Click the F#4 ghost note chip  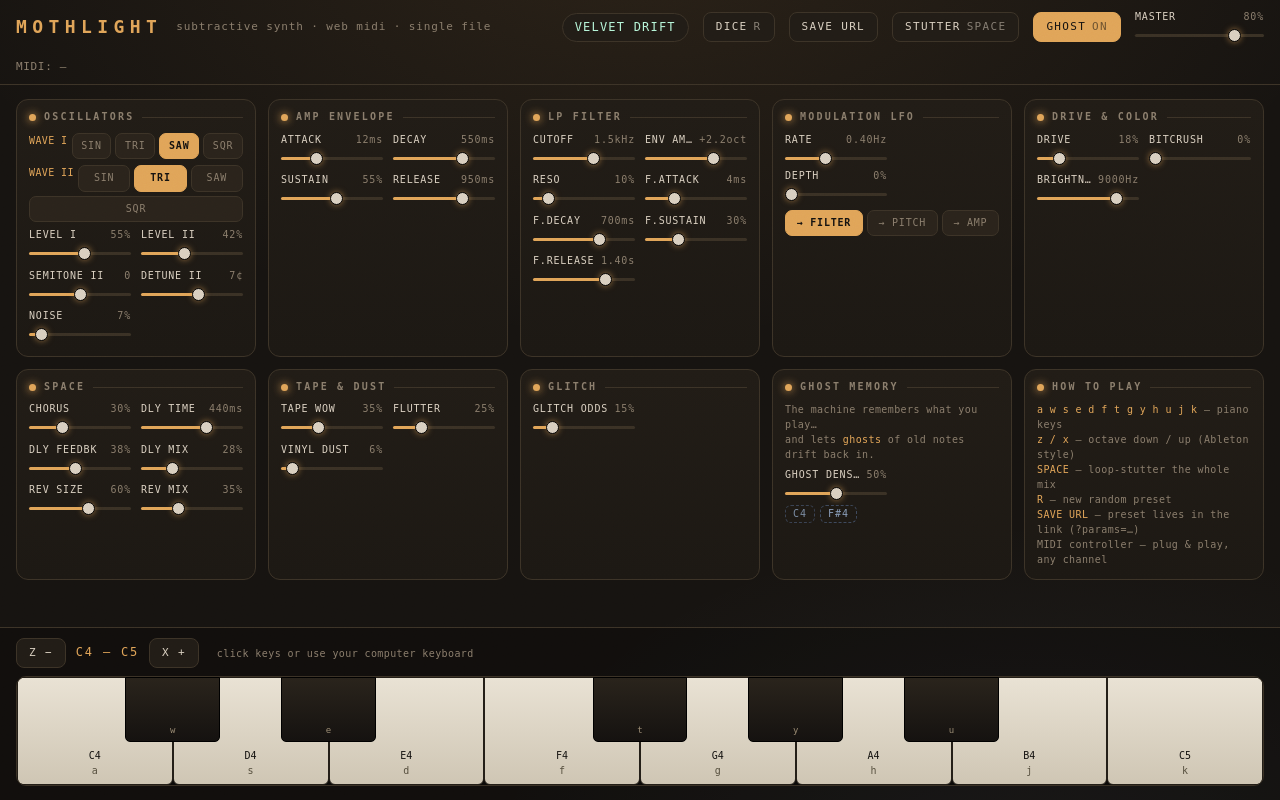click(838, 514)
